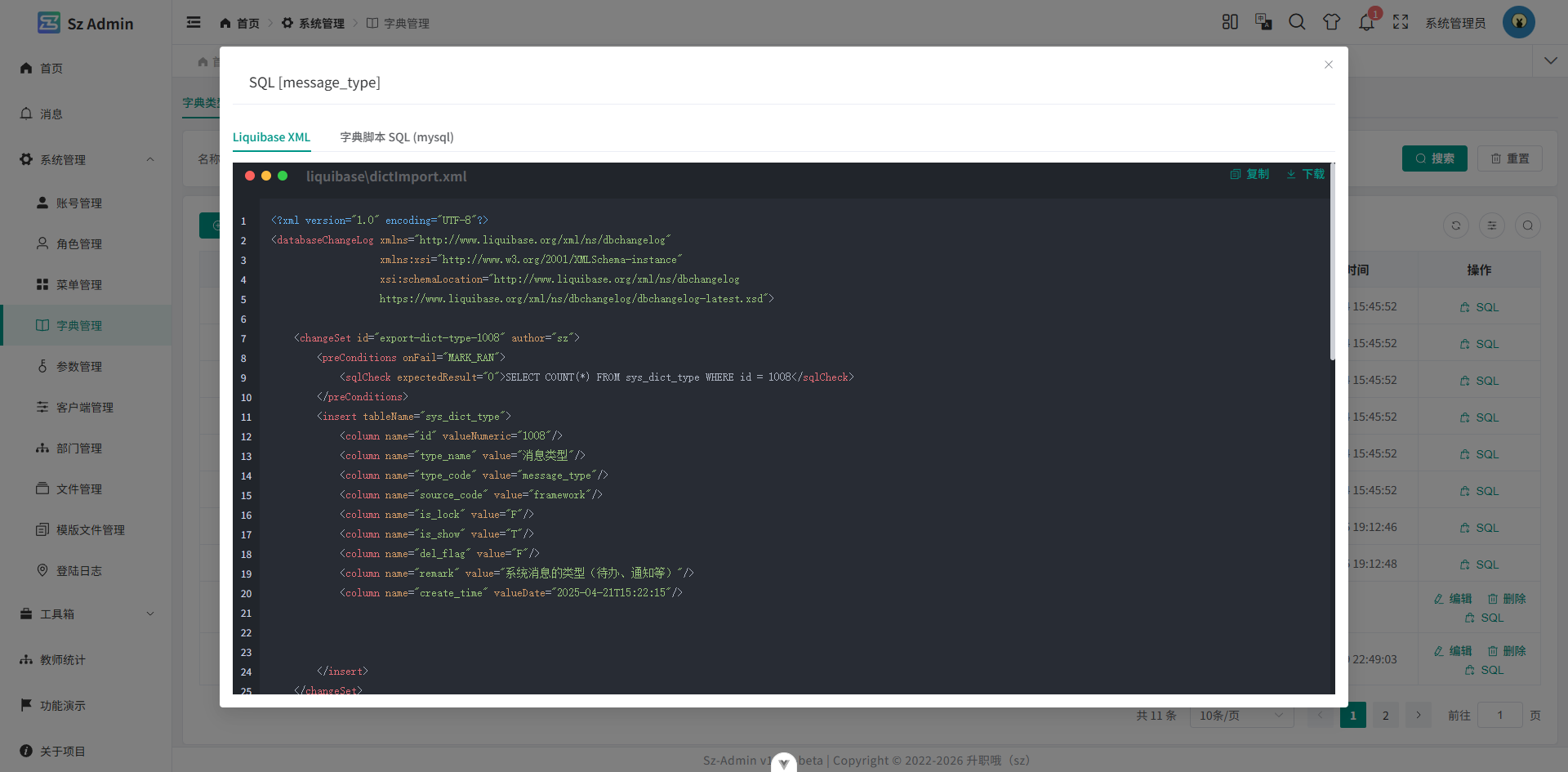Click the user avatar in the header
Viewport: 1568px width, 772px height.
coord(1519,22)
